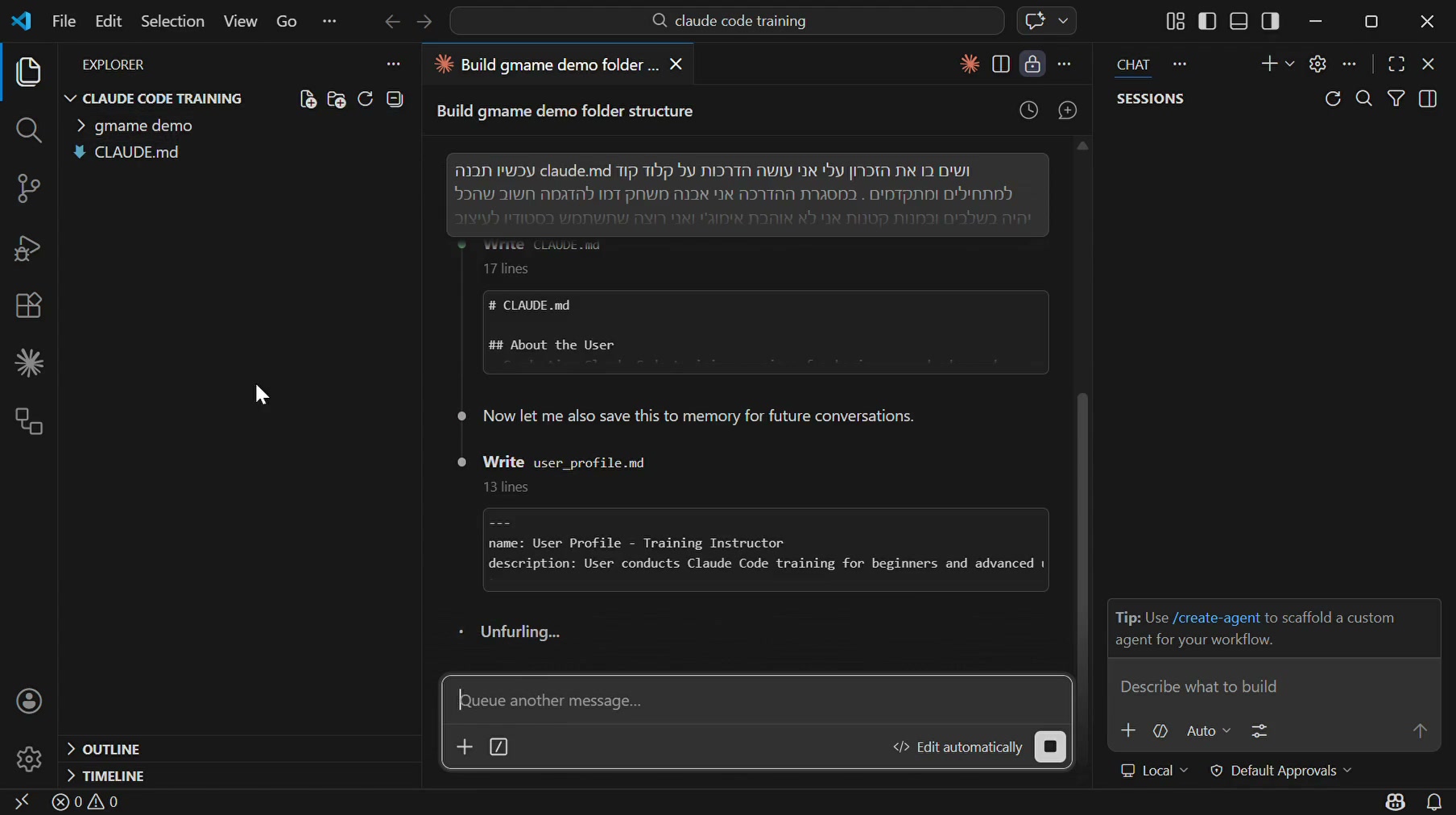Refresh the Sessions list
The image size is (1456, 815).
(1333, 99)
